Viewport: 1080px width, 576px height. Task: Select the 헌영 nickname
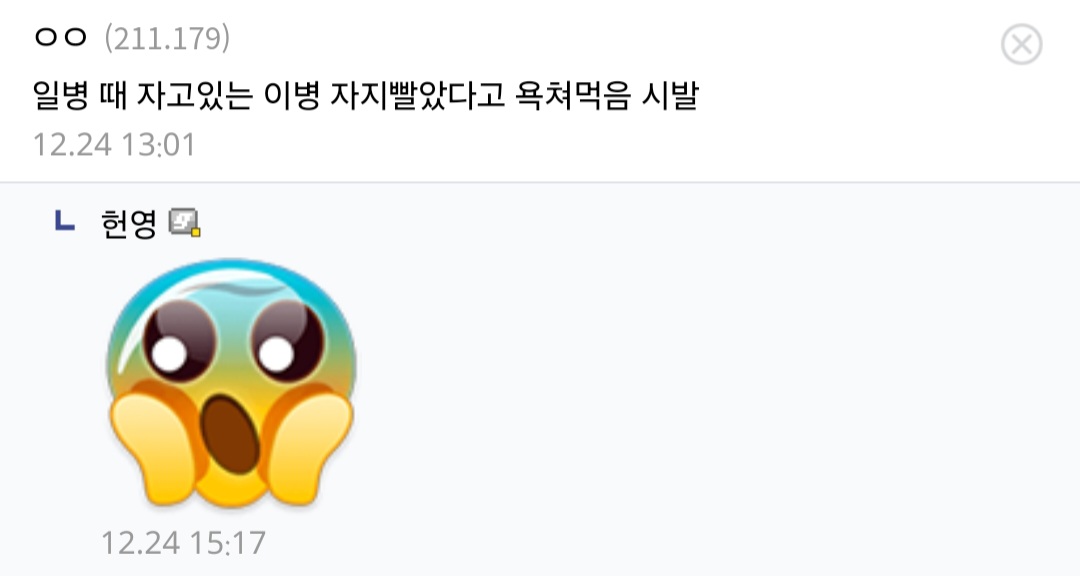coord(129,223)
